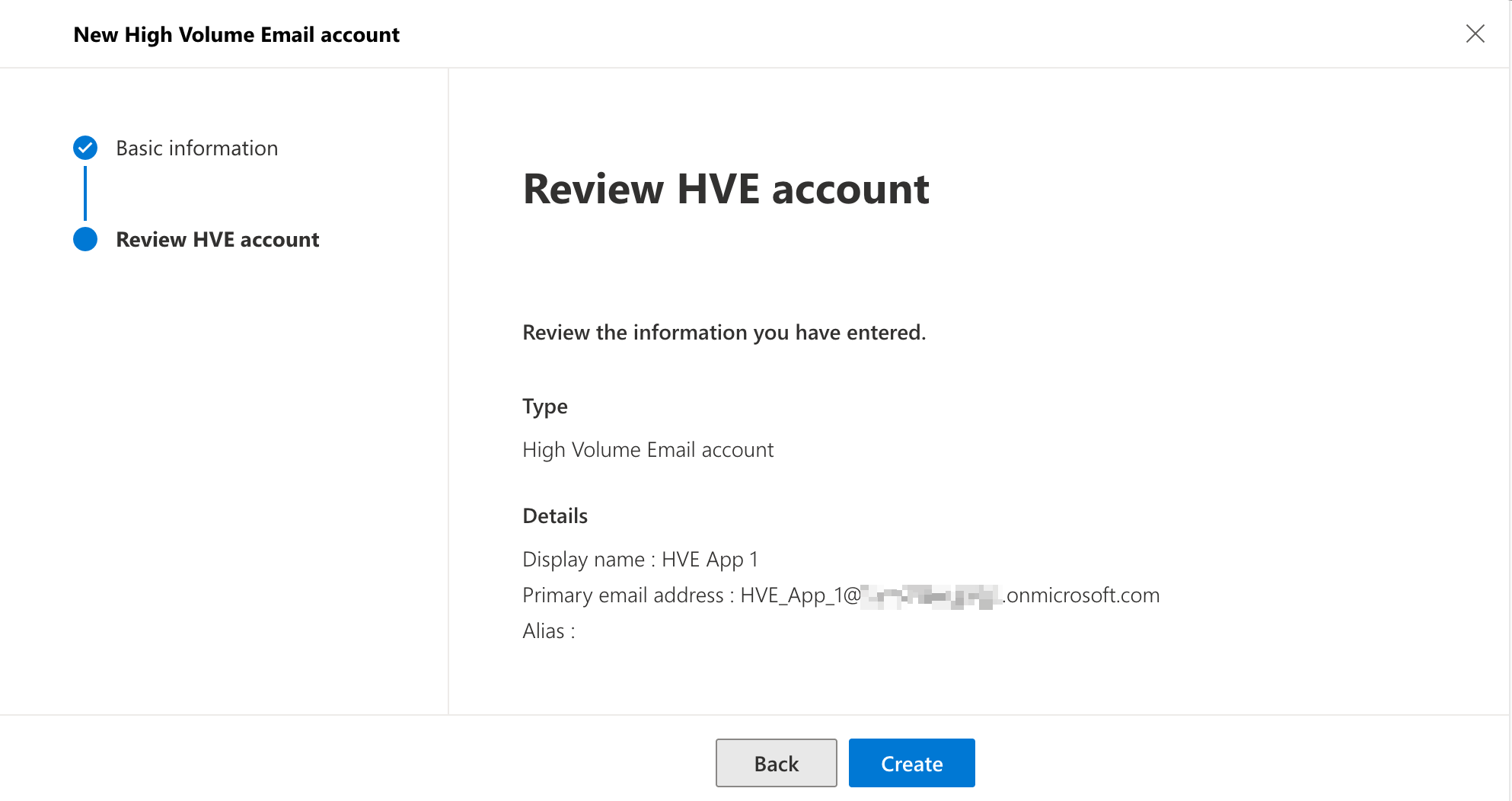Click the Primary email address label
Viewport: 1512px width, 801px height.
(x=623, y=595)
